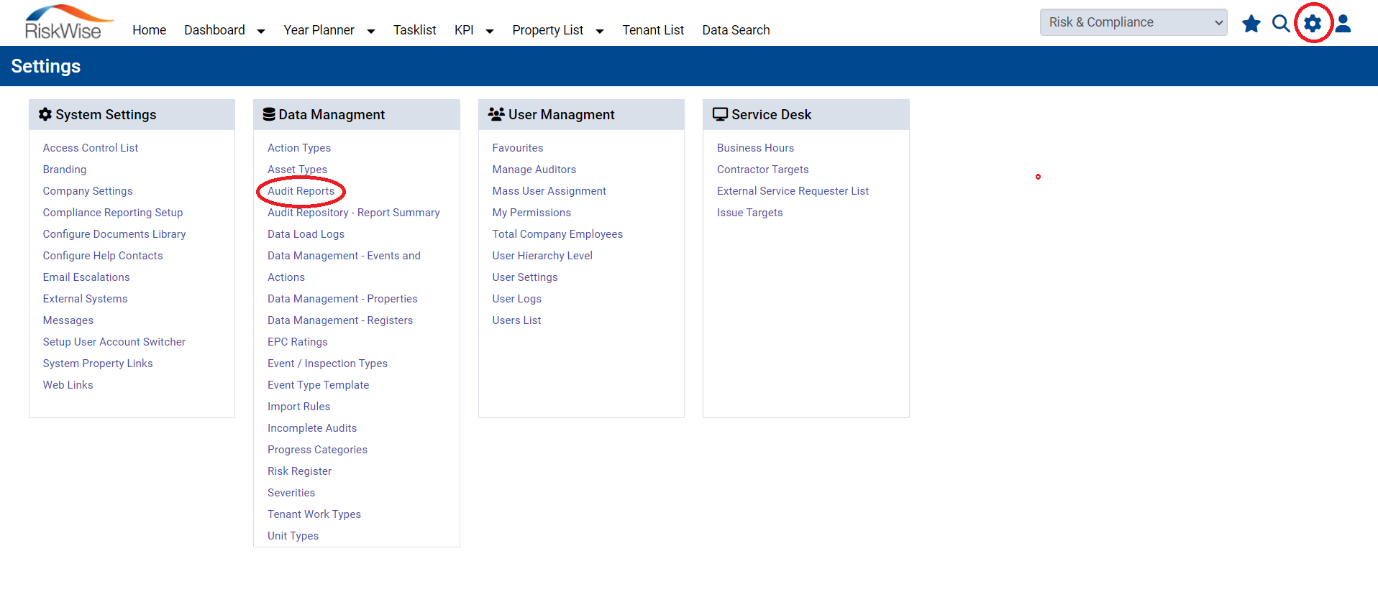Viewport: 1378px width, 602px height.
Task: Open Progress Categories link
Action: tap(317, 450)
